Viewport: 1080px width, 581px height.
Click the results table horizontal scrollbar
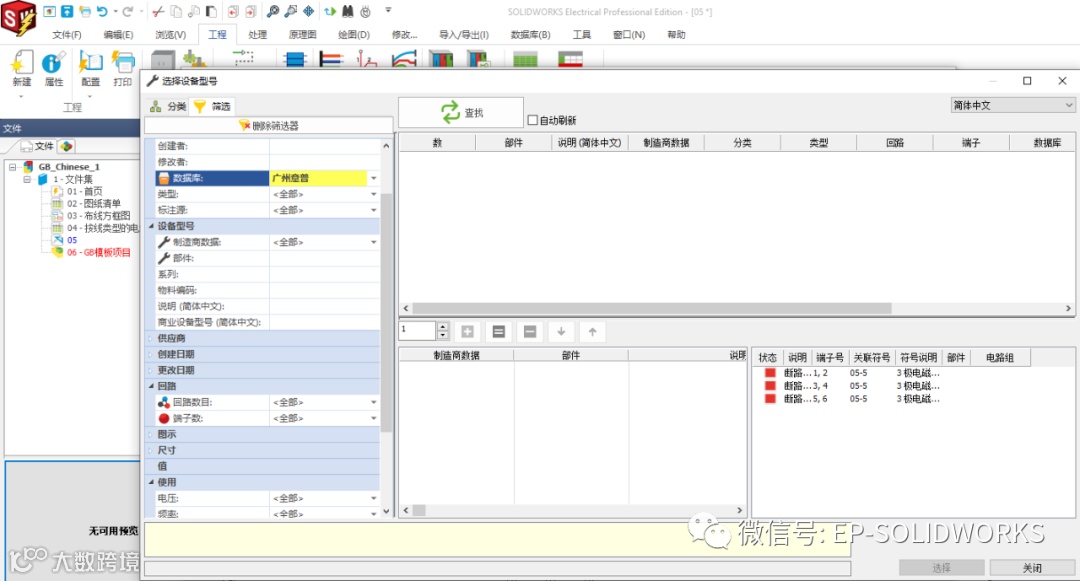point(652,308)
